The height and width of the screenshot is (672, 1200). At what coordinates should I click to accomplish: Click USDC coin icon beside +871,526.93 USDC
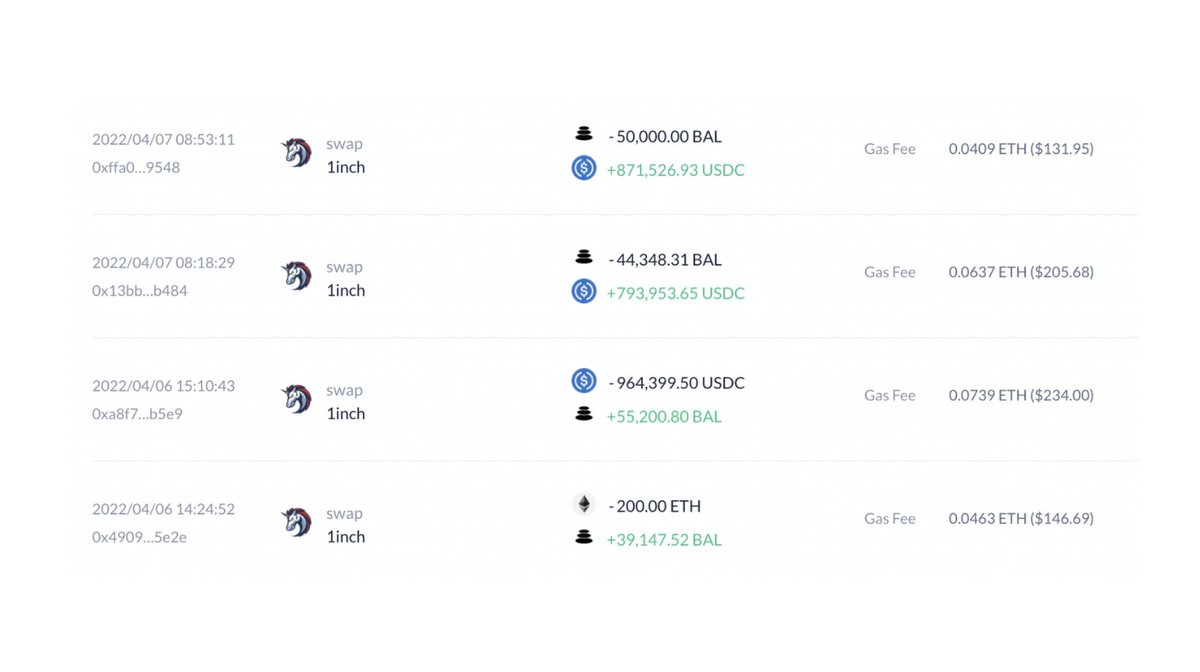click(584, 169)
